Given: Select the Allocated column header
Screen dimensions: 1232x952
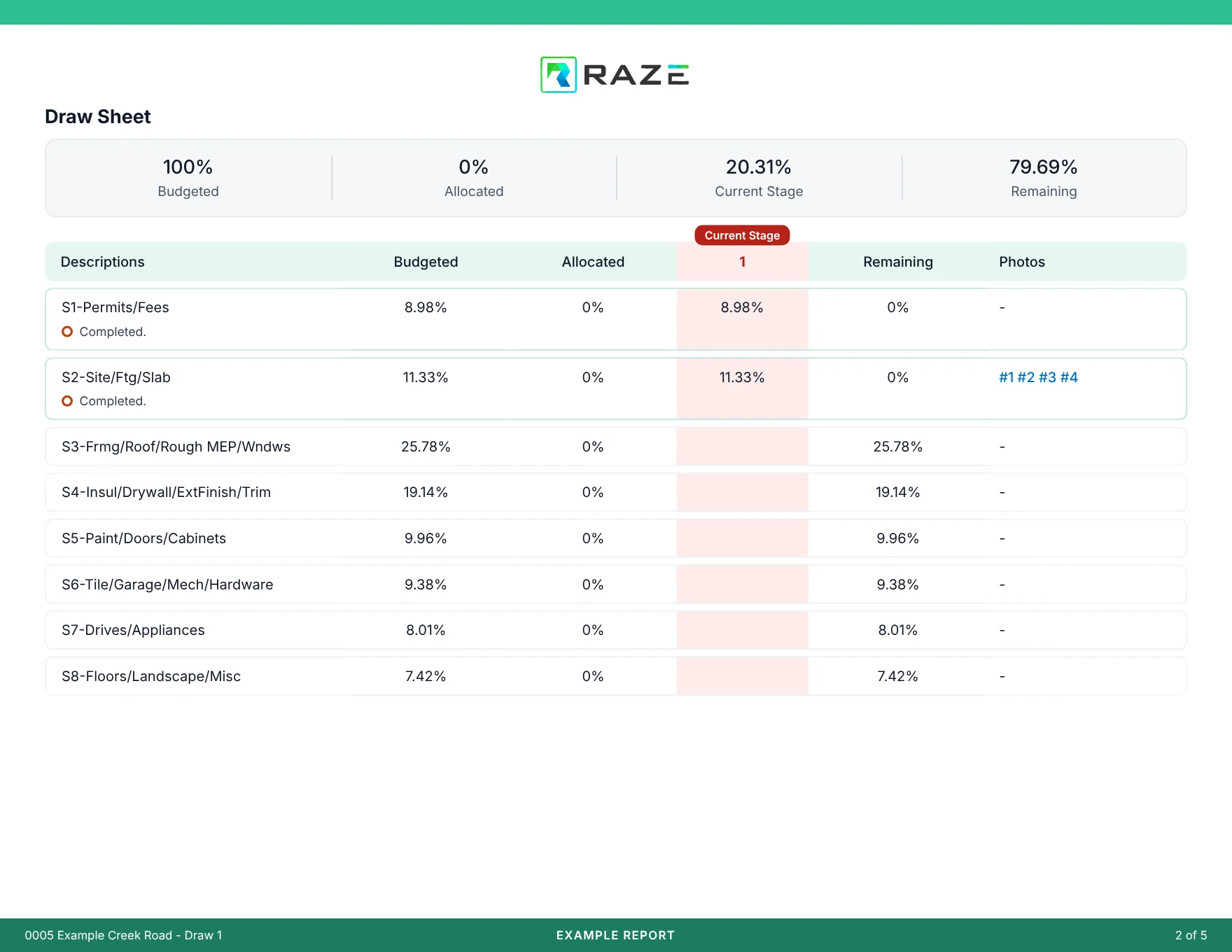Looking at the screenshot, I should tap(593, 262).
